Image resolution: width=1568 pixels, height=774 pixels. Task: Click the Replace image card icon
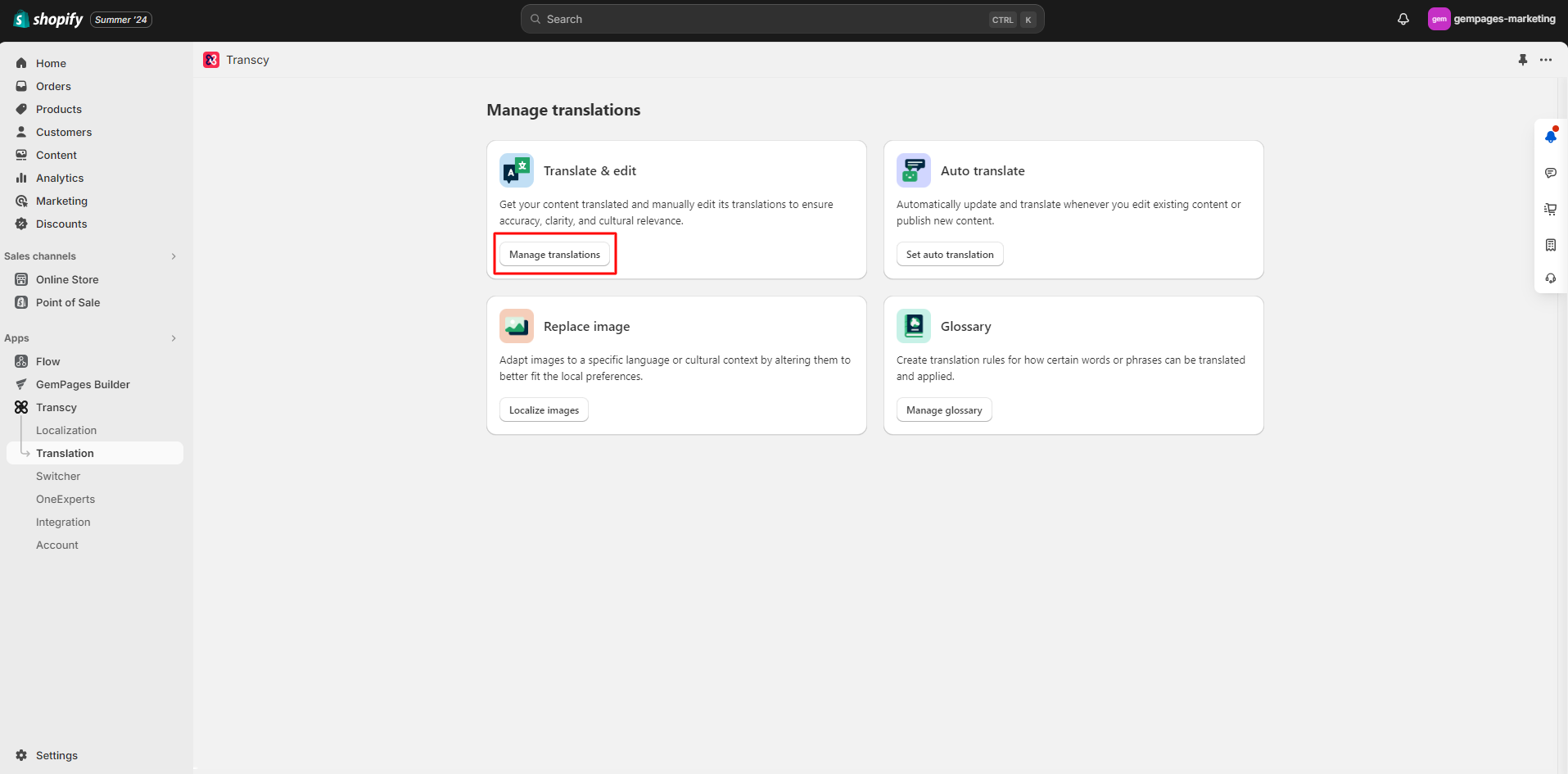coord(517,326)
